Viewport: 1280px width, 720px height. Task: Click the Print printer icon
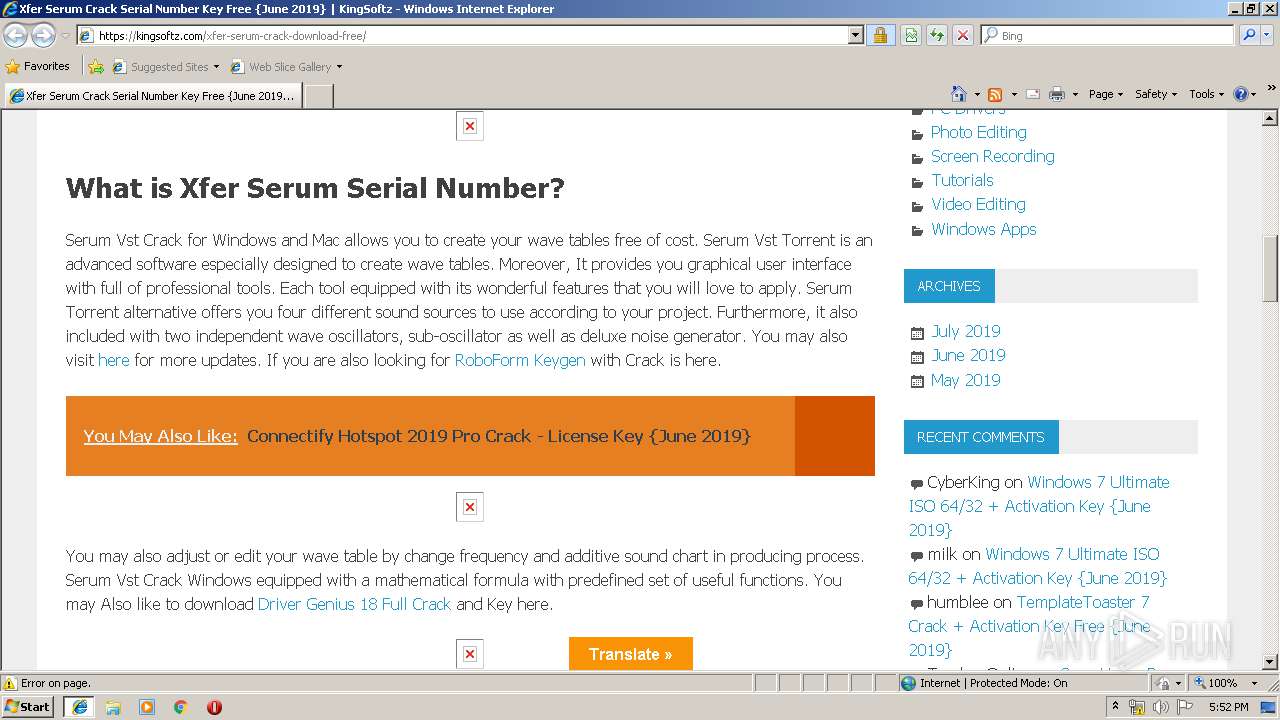pos(1057,94)
